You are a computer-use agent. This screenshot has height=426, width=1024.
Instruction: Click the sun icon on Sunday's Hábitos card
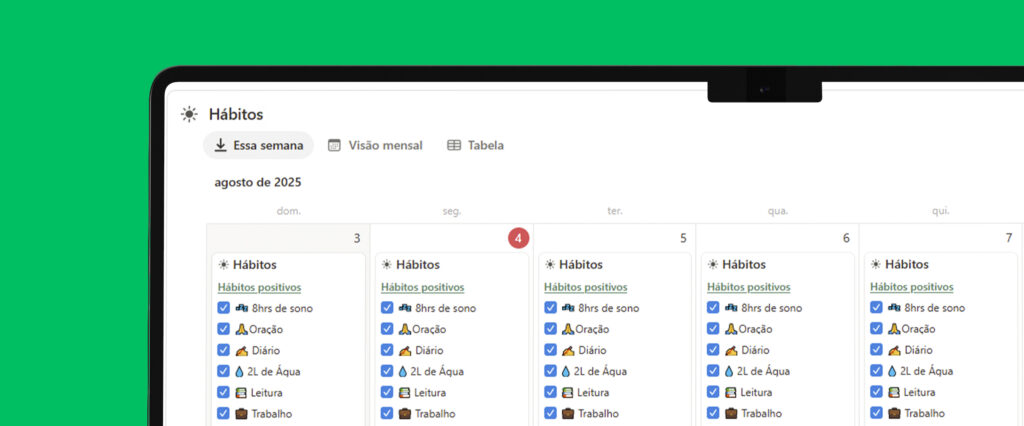point(222,265)
